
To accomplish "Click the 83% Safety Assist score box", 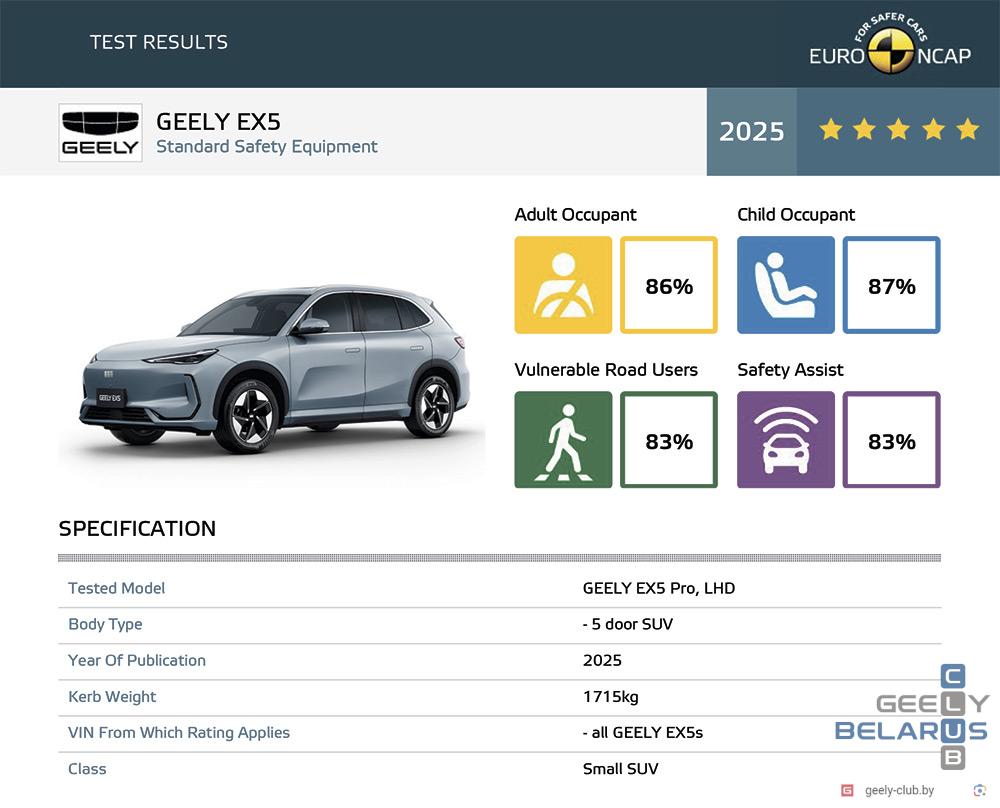I will pos(891,441).
